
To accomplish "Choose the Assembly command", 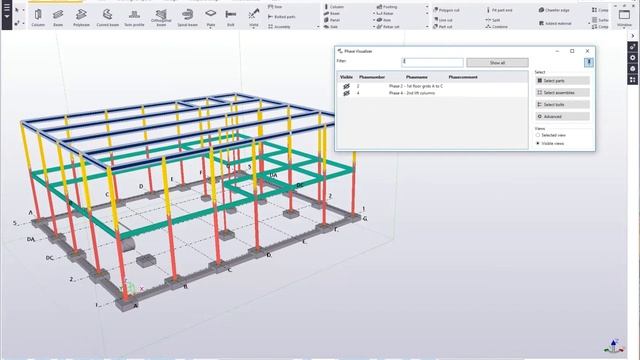I will (279, 27).
